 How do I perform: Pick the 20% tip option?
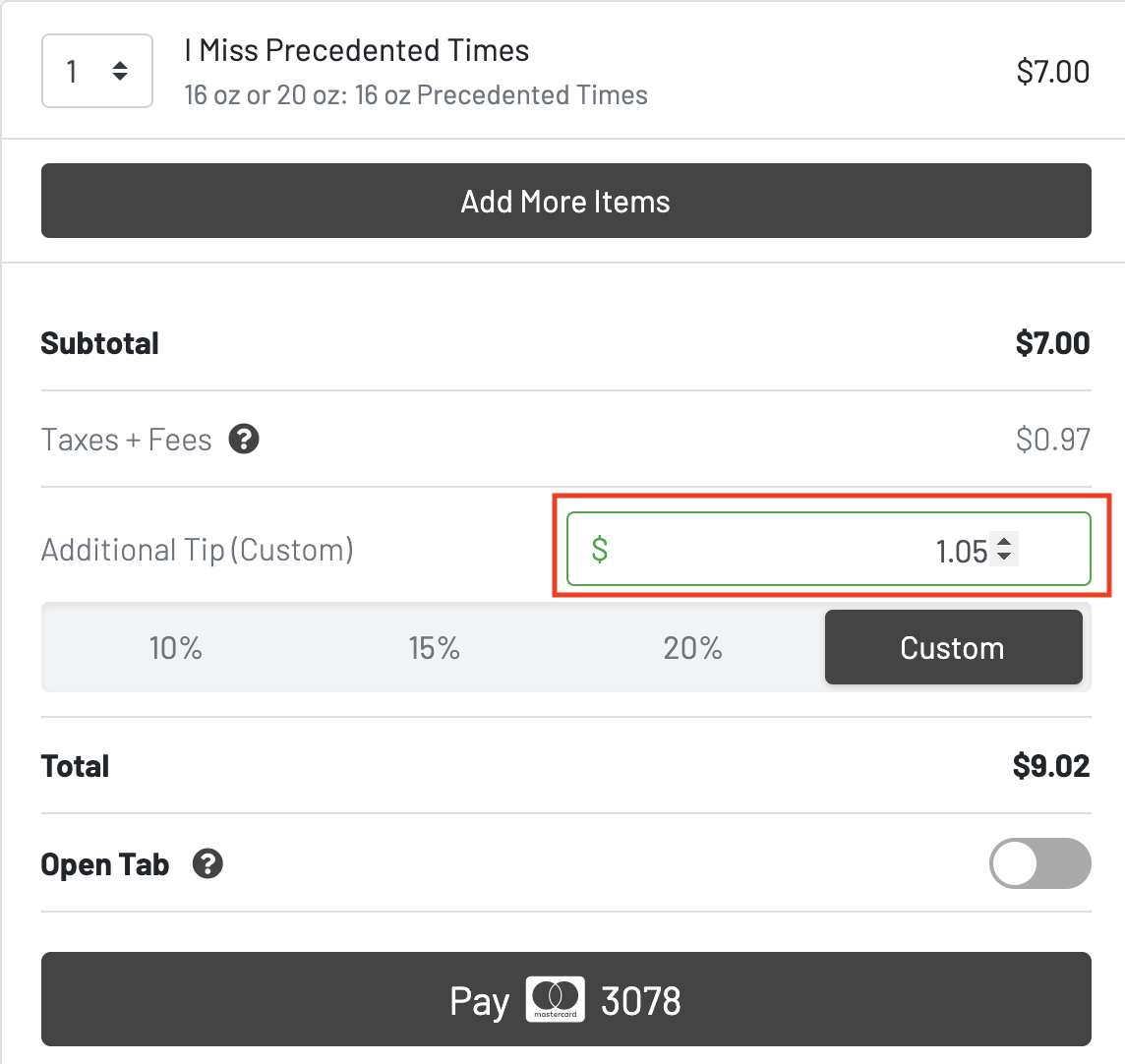tap(693, 648)
